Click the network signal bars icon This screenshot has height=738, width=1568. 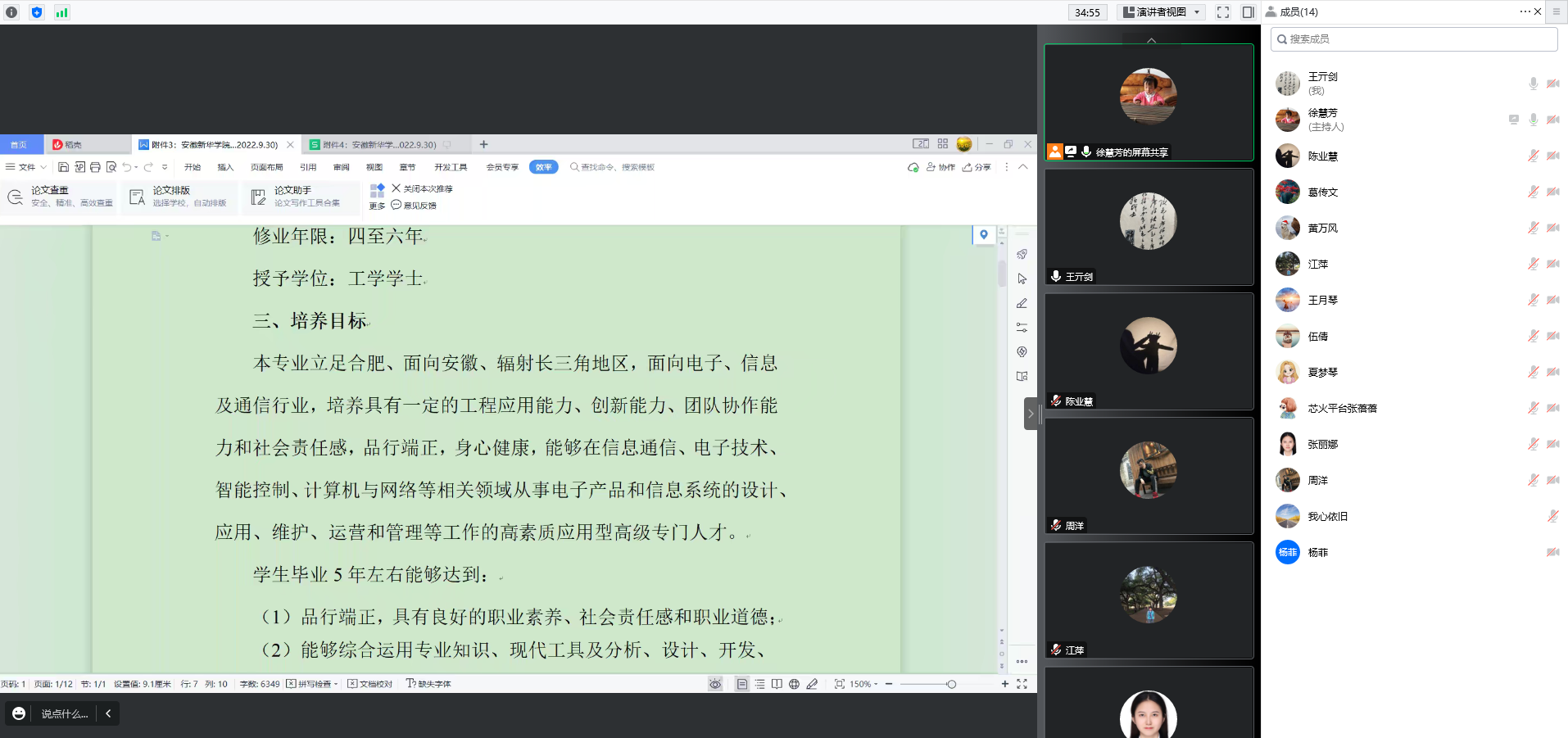click(61, 12)
